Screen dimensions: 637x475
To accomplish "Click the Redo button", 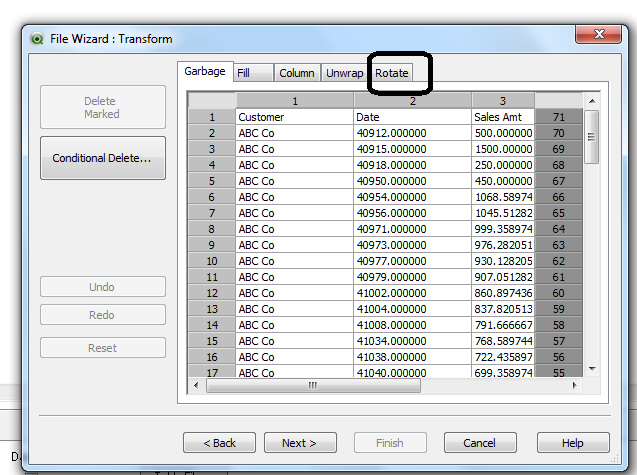I will tap(103, 315).
